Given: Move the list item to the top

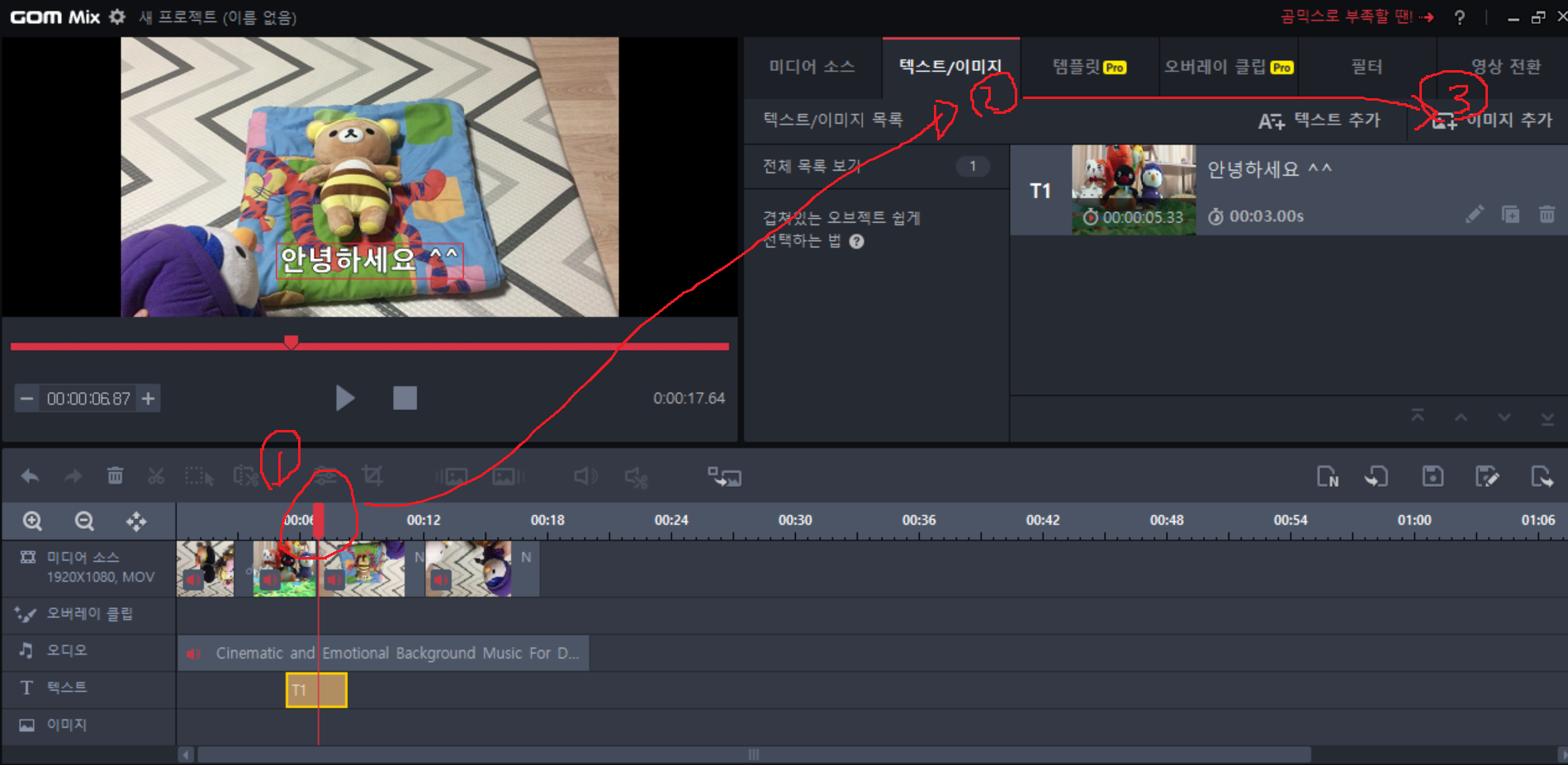Looking at the screenshot, I should 1418,416.
